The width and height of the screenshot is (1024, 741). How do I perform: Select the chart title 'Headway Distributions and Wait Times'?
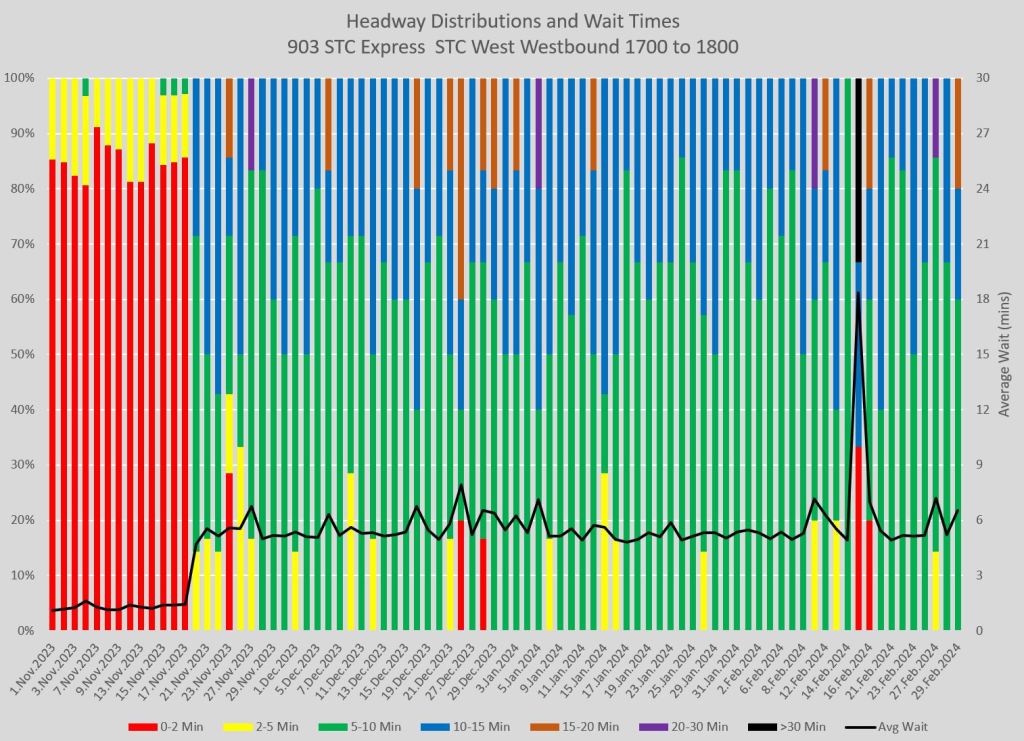click(511, 20)
